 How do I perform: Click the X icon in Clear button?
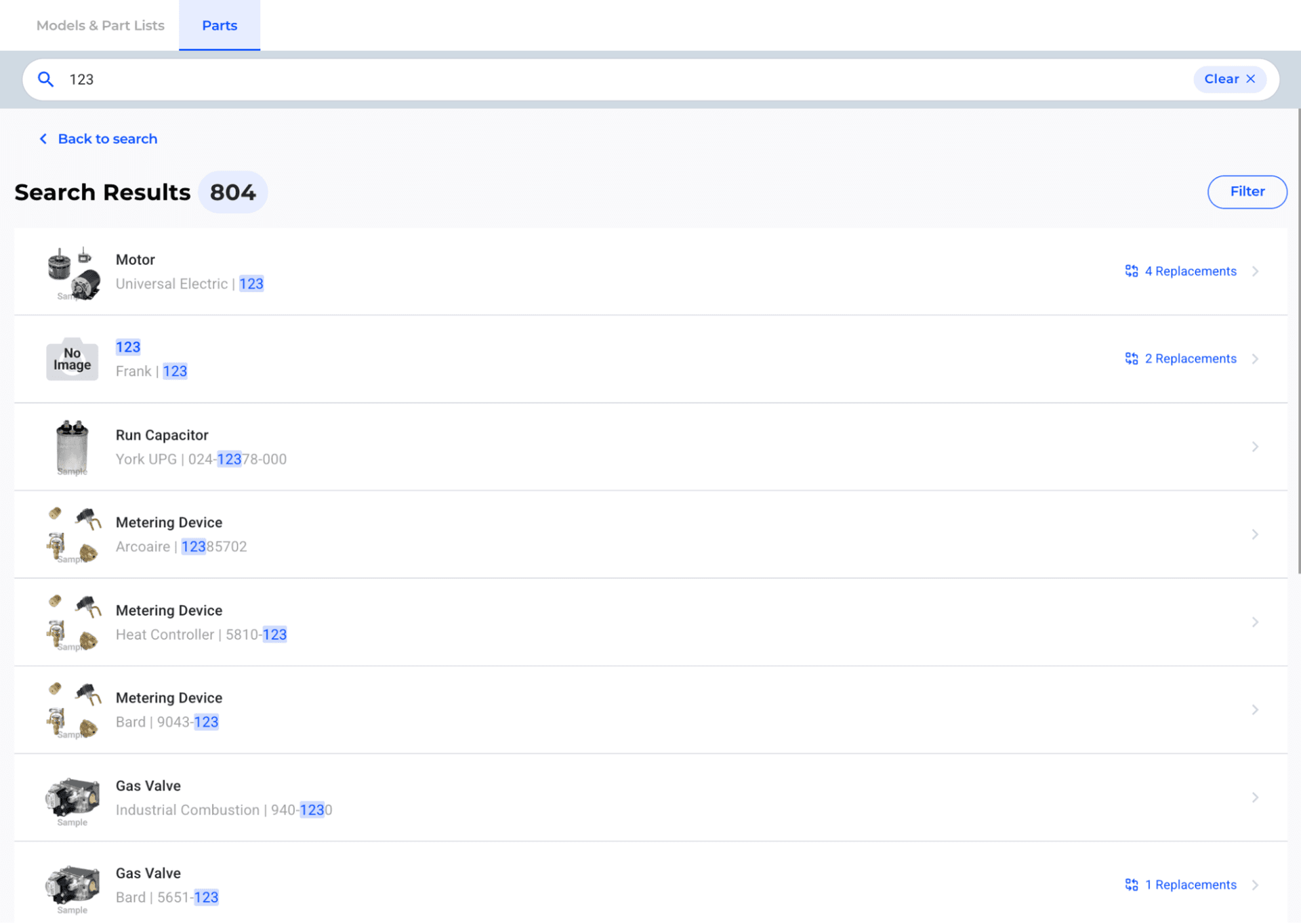coord(1251,79)
